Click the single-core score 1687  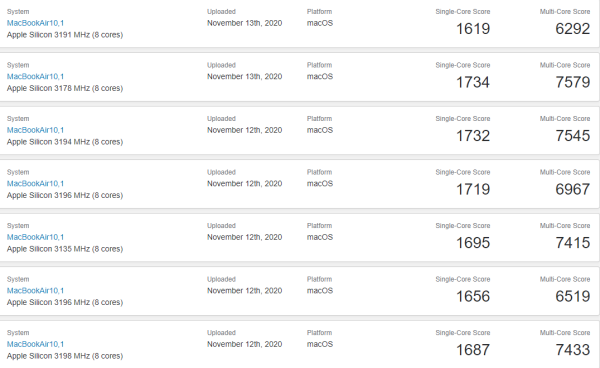click(473, 350)
